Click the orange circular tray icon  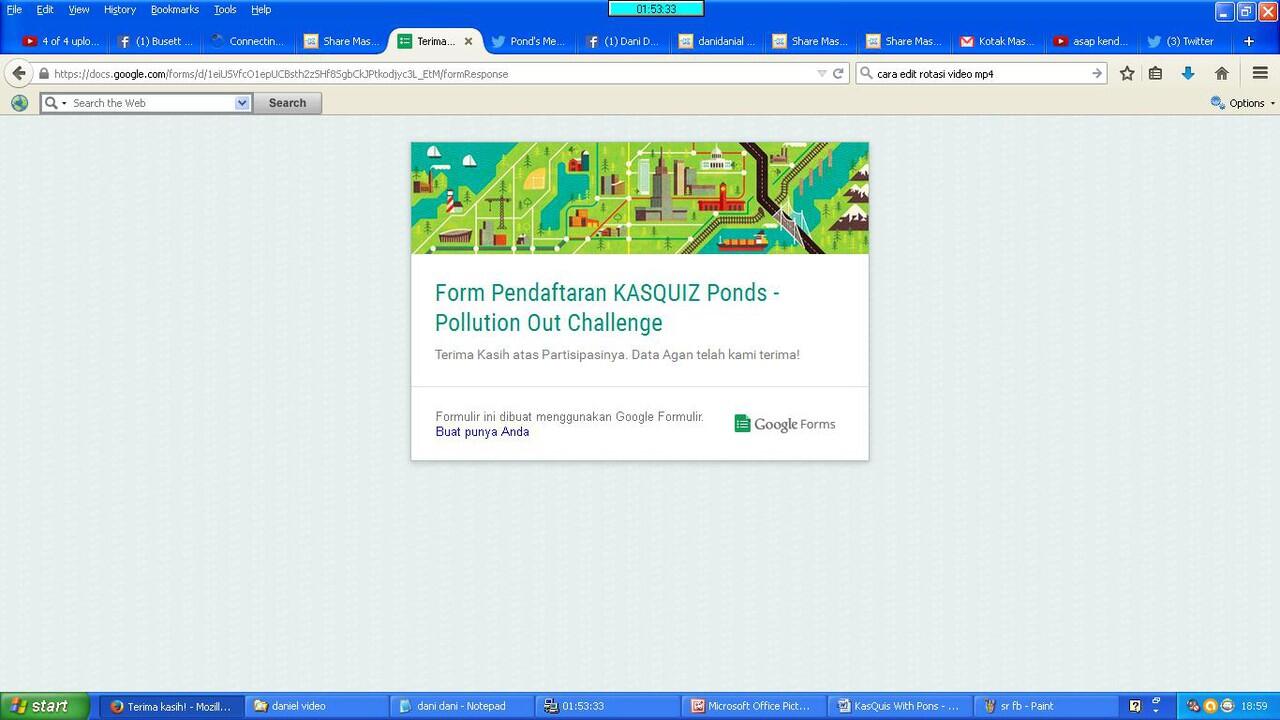click(1210, 706)
